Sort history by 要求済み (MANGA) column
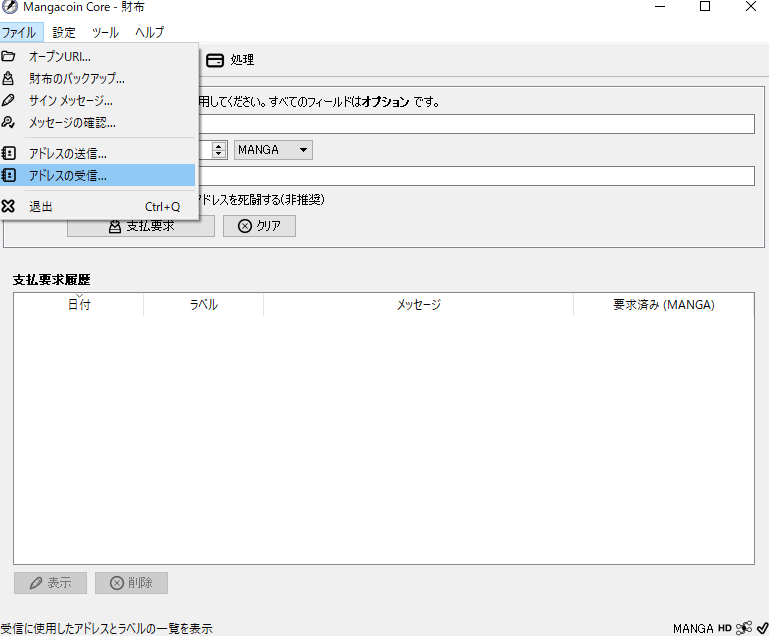 664,305
